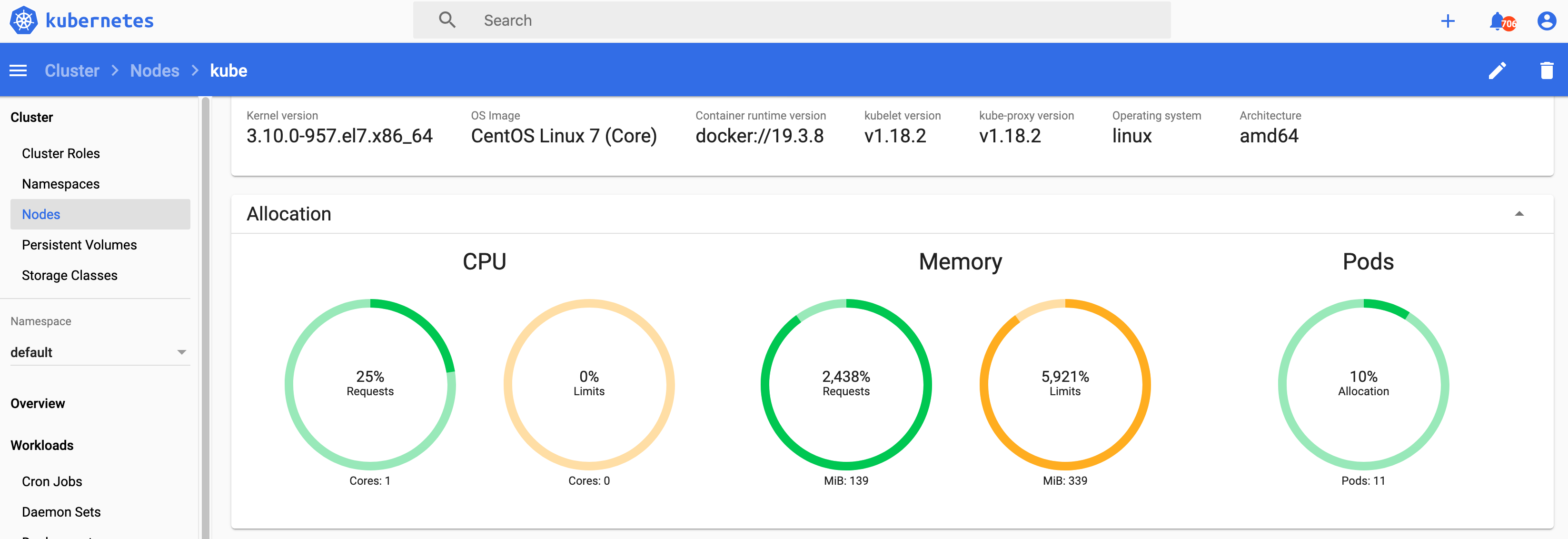Click into the Search input field
Viewport: 1568px width, 539px height.
(791, 20)
